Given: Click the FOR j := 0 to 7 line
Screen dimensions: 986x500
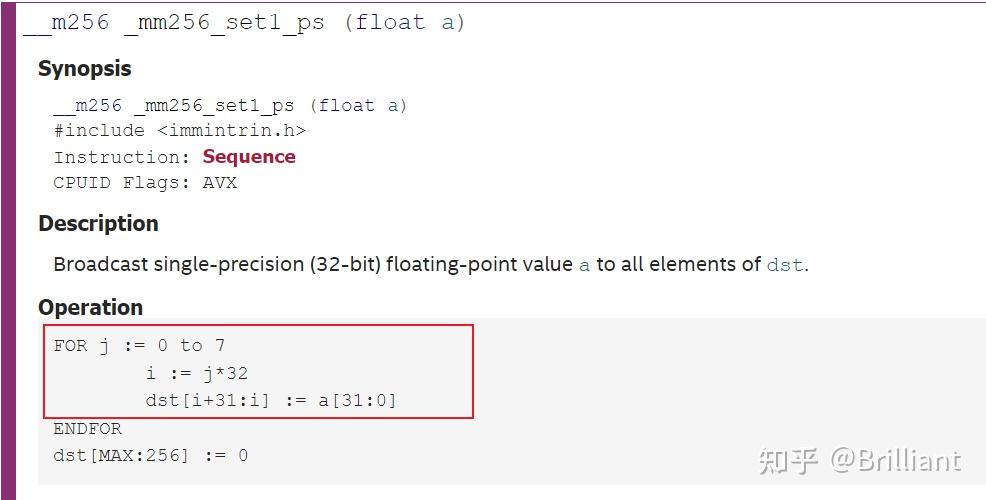Looking at the screenshot, I should 139,345.
